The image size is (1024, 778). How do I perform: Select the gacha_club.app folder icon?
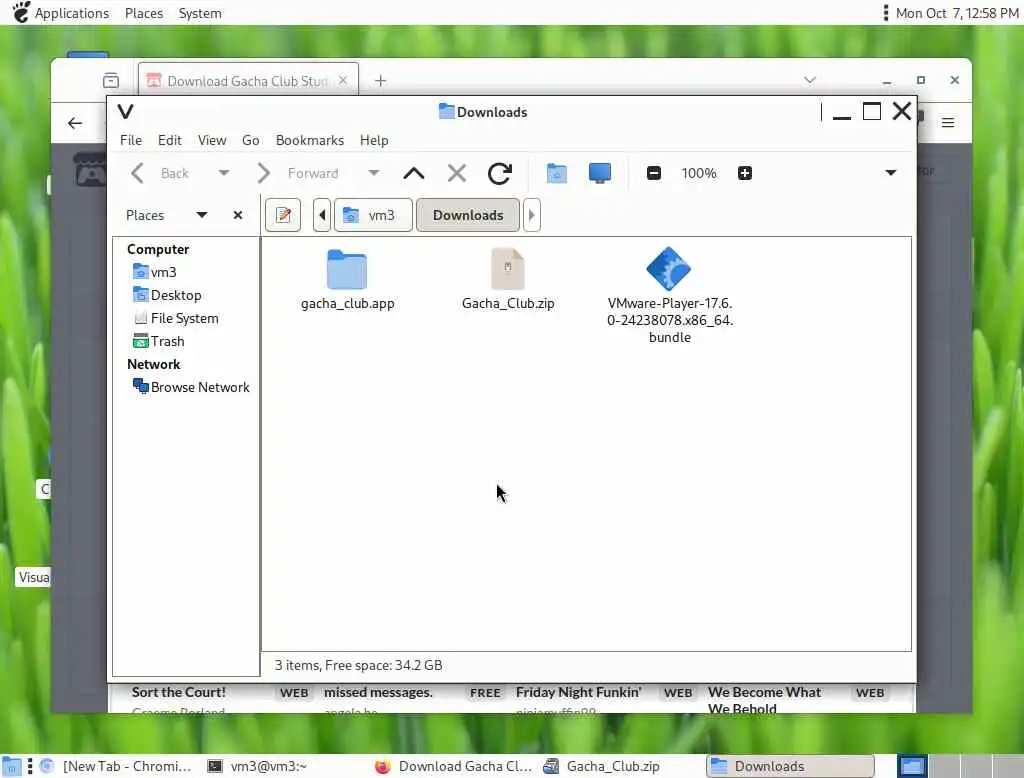[x=347, y=269]
